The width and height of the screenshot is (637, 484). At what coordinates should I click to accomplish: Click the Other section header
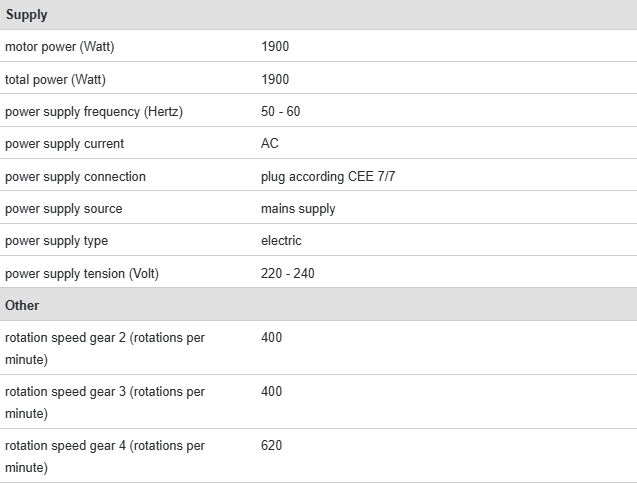tap(22, 305)
